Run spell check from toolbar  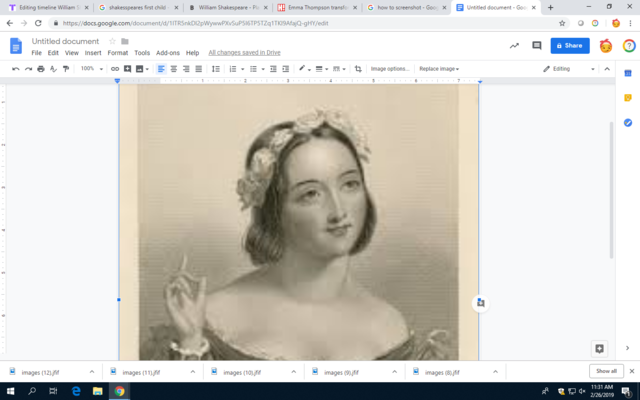click(53, 69)
